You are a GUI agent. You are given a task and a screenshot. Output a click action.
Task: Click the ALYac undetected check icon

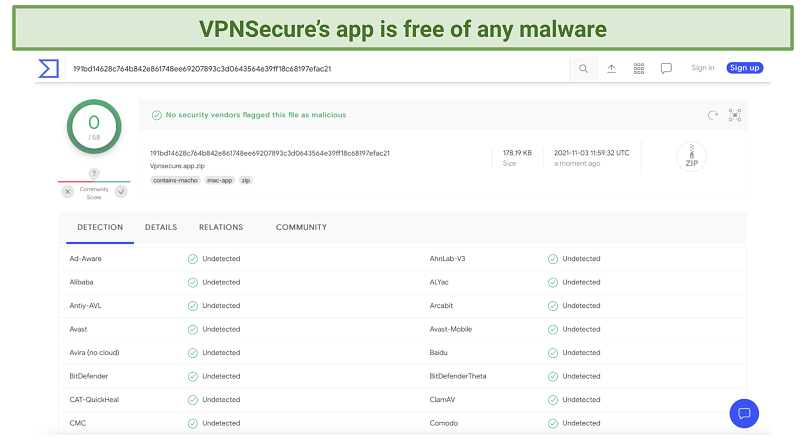click(x=553, y=283)
